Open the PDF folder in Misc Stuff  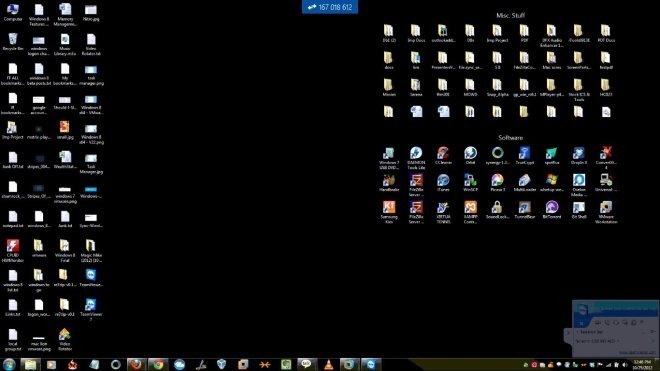tap(524, 33)
